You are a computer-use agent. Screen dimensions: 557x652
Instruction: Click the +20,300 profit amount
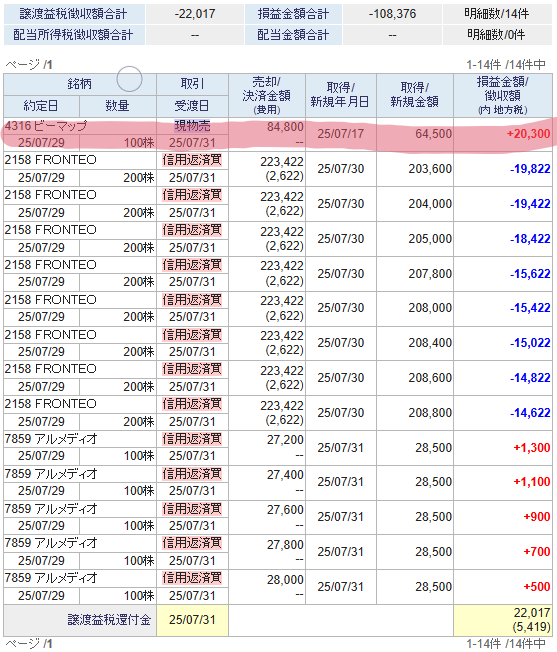pos(528,133)
